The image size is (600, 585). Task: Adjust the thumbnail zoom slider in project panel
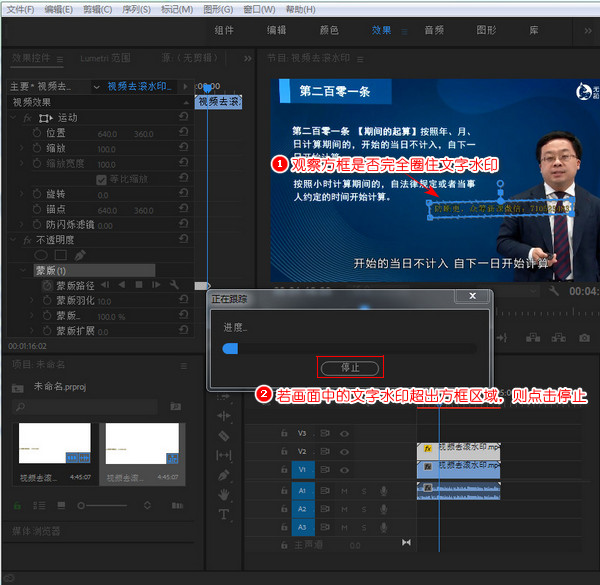[x=103, y=506]
